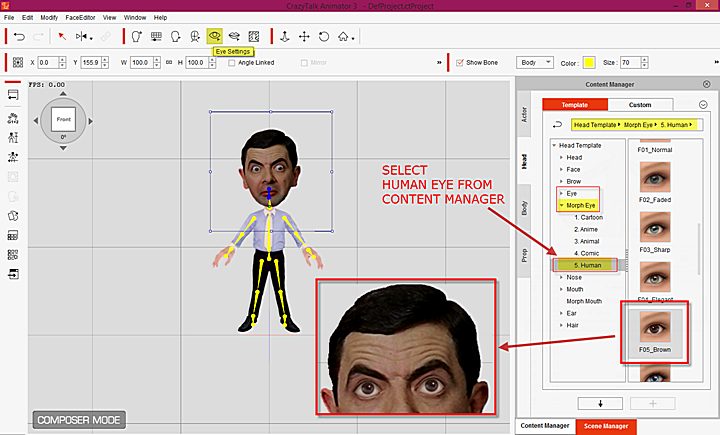Click the Back to Stage icon in left sidebar
The height and width of the screenshot is (435, 720).
13,95
